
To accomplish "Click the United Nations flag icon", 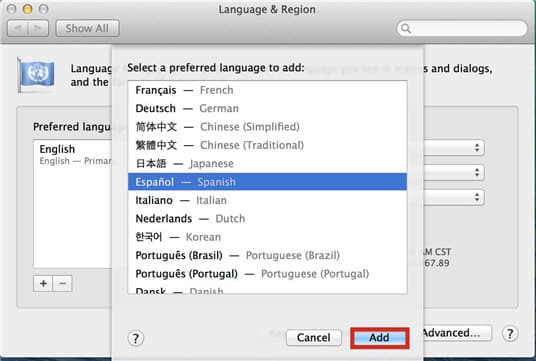I will coord(36,75).
